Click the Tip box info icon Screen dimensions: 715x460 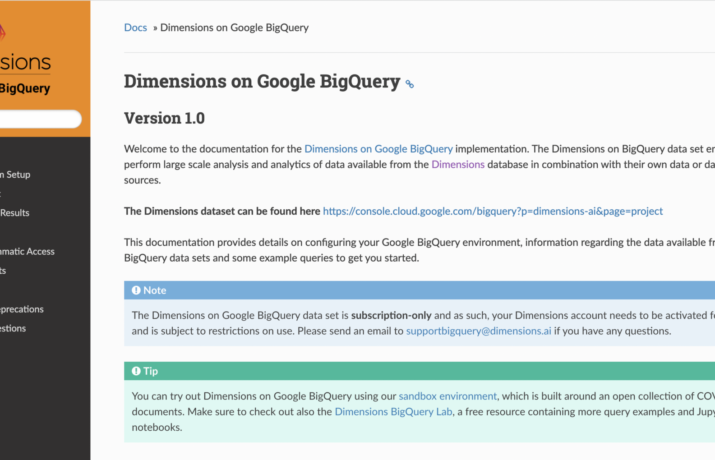pyautogui.click(x=134, y=371)
